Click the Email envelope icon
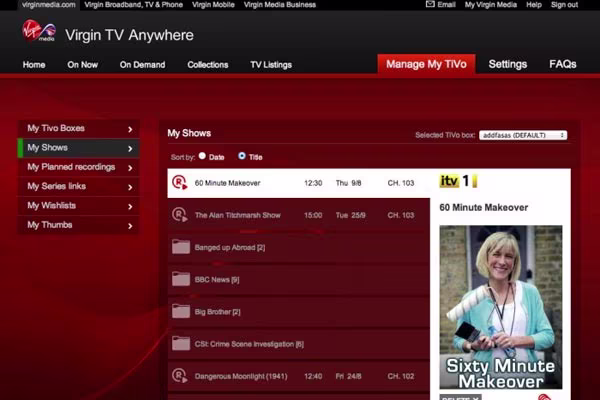Image resolution: width=600 pixels, height=400 pixels. click(x=430, y=4)
